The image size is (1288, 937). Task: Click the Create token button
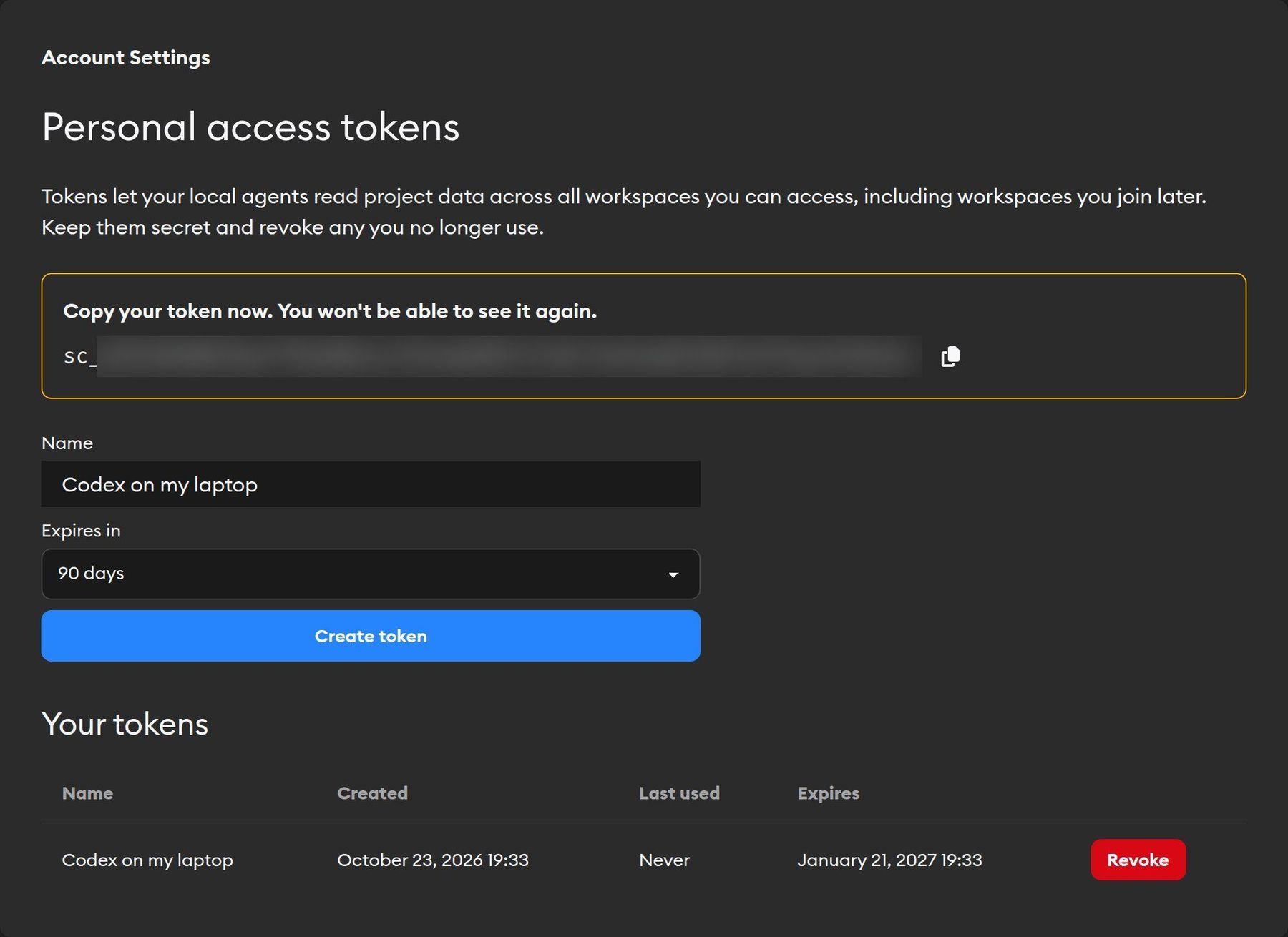tap(371, 636)
